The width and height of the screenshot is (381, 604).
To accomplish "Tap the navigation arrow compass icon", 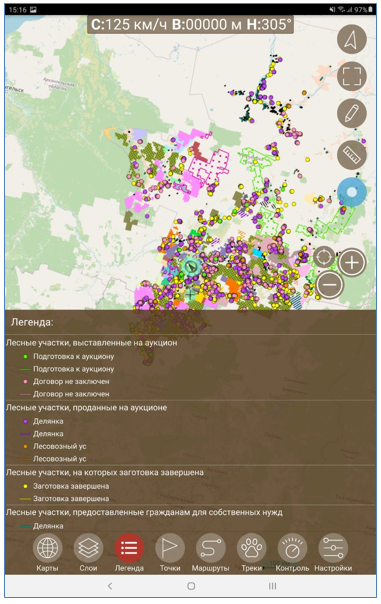I will point(351,39).
